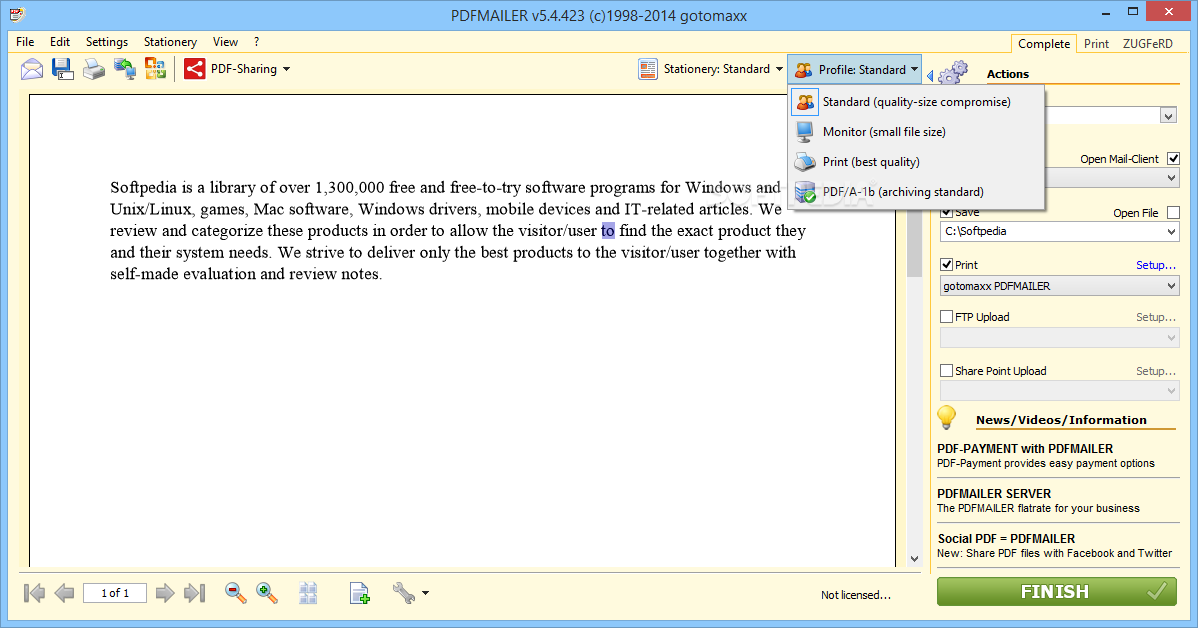Open the wrench tools dropdown arrow
1198x628 pixels.
coord(425,593)
